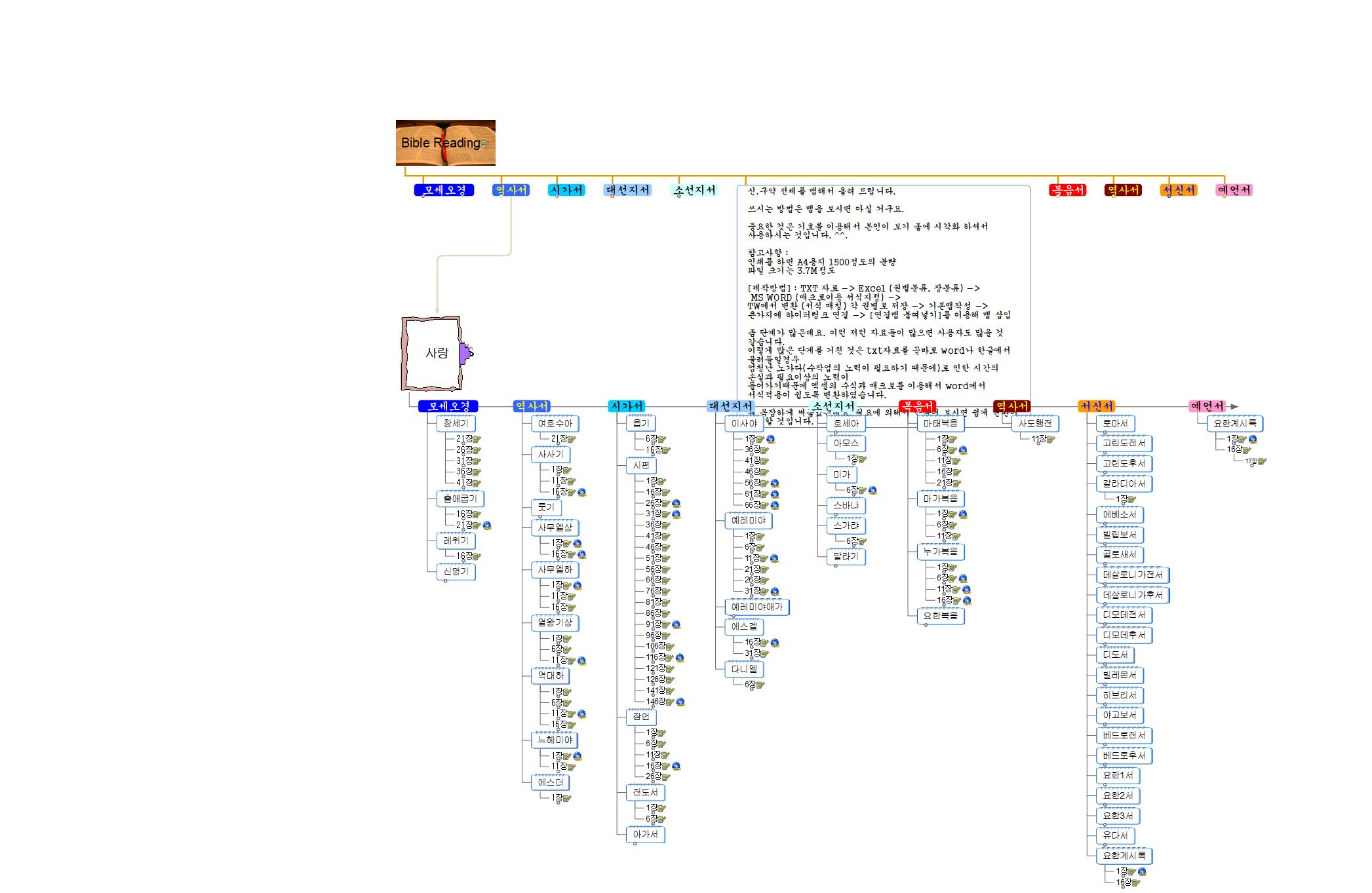Select the top-row 복음서 red label
Image resolution: width=1372 pixels, height=893 pixels.
[1067, 190]
